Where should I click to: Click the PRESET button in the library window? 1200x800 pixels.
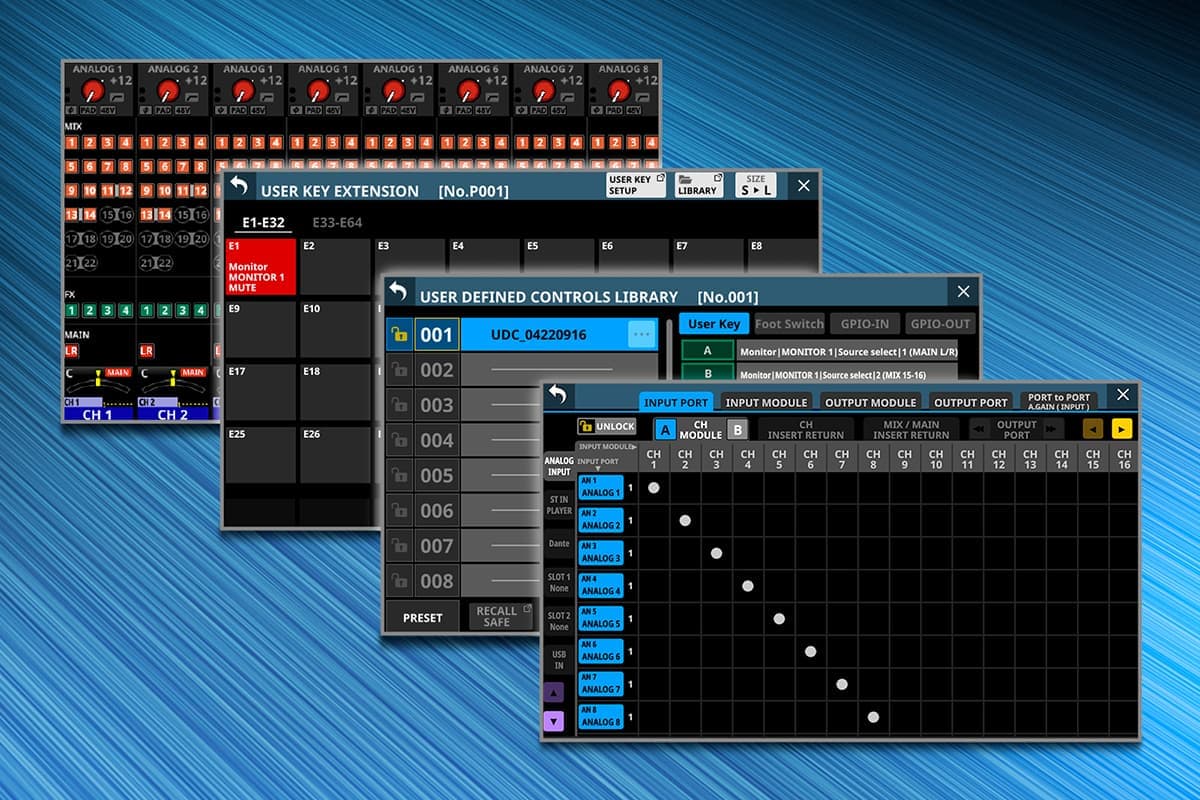(x=422, y=617)
